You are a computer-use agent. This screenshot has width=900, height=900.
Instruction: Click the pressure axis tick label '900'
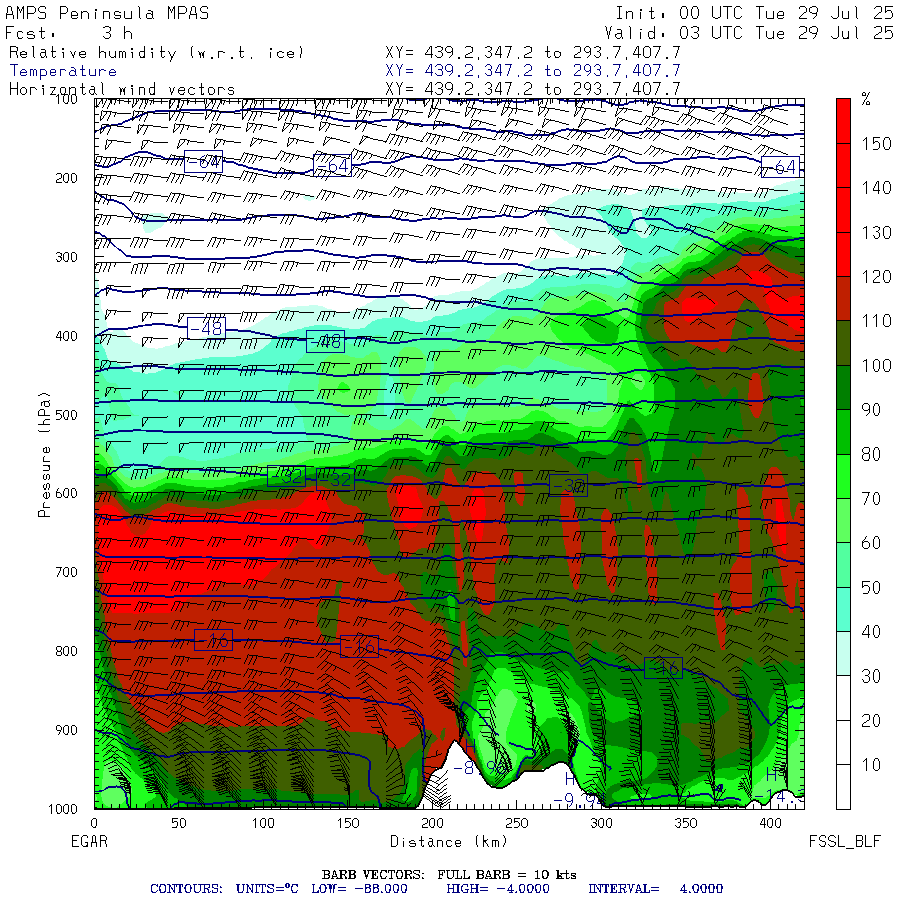pyautogui.click(x=66, y=730)
